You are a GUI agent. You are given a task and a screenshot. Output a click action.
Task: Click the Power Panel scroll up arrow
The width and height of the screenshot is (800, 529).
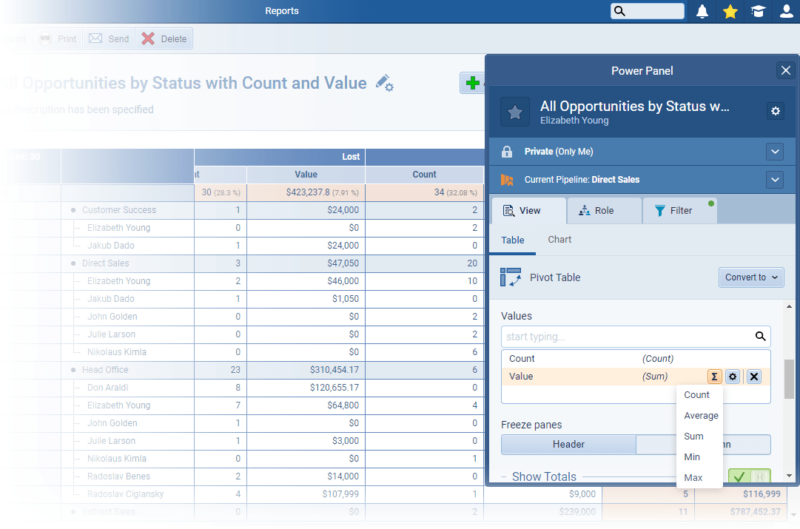(x=789, y=307)
